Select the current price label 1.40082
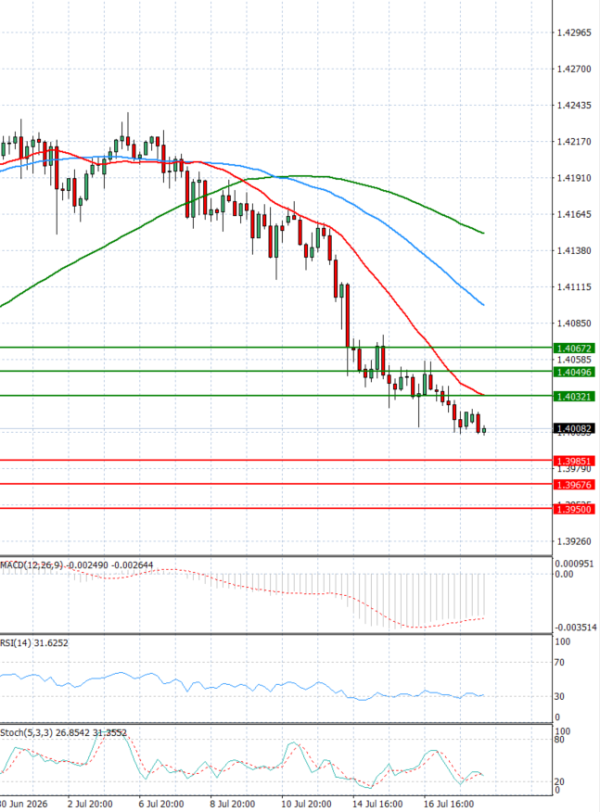600x812 pixels. click(x=574, y=428)
